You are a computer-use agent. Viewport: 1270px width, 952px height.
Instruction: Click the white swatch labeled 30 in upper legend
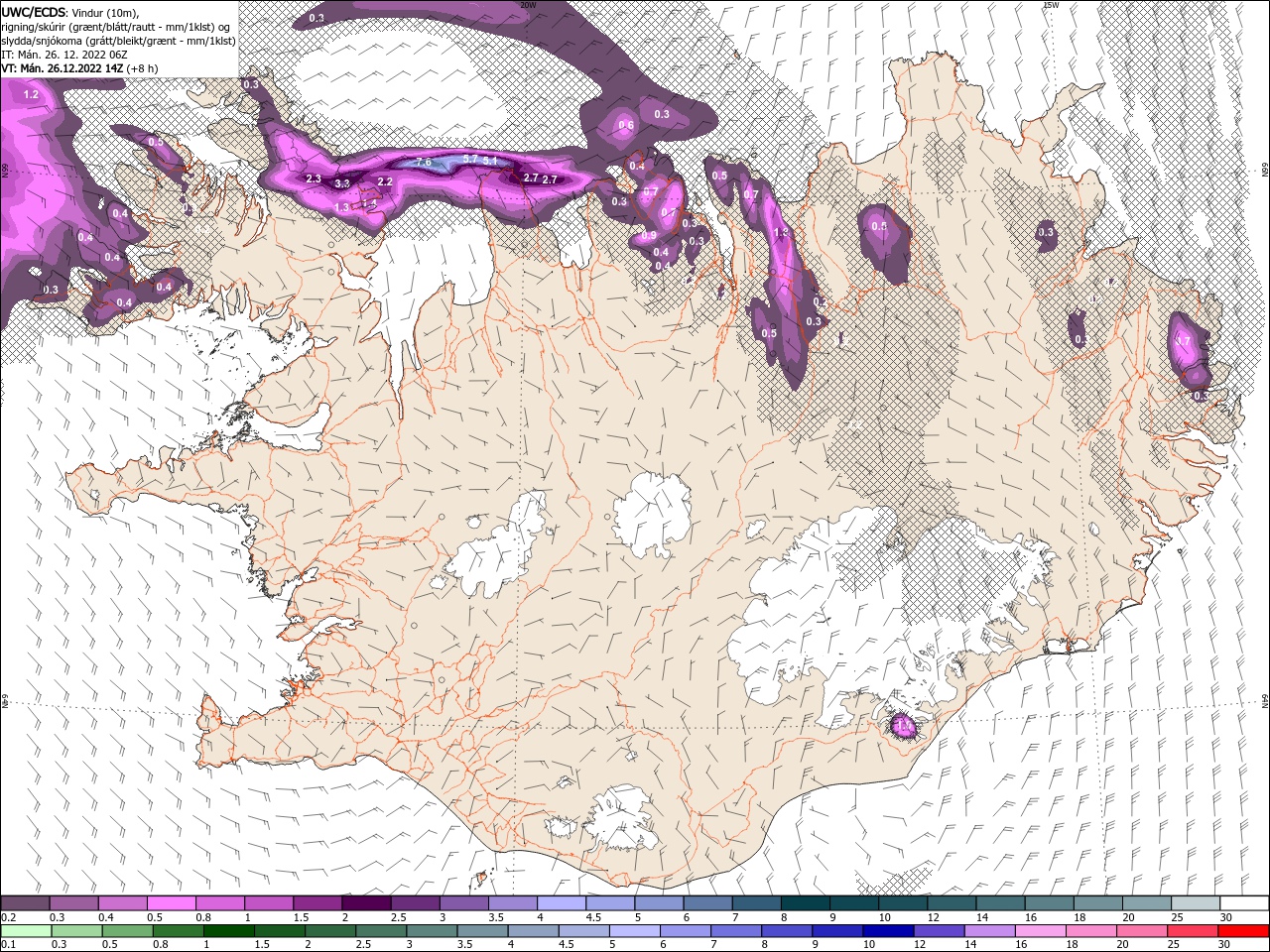coord(1244,903)
